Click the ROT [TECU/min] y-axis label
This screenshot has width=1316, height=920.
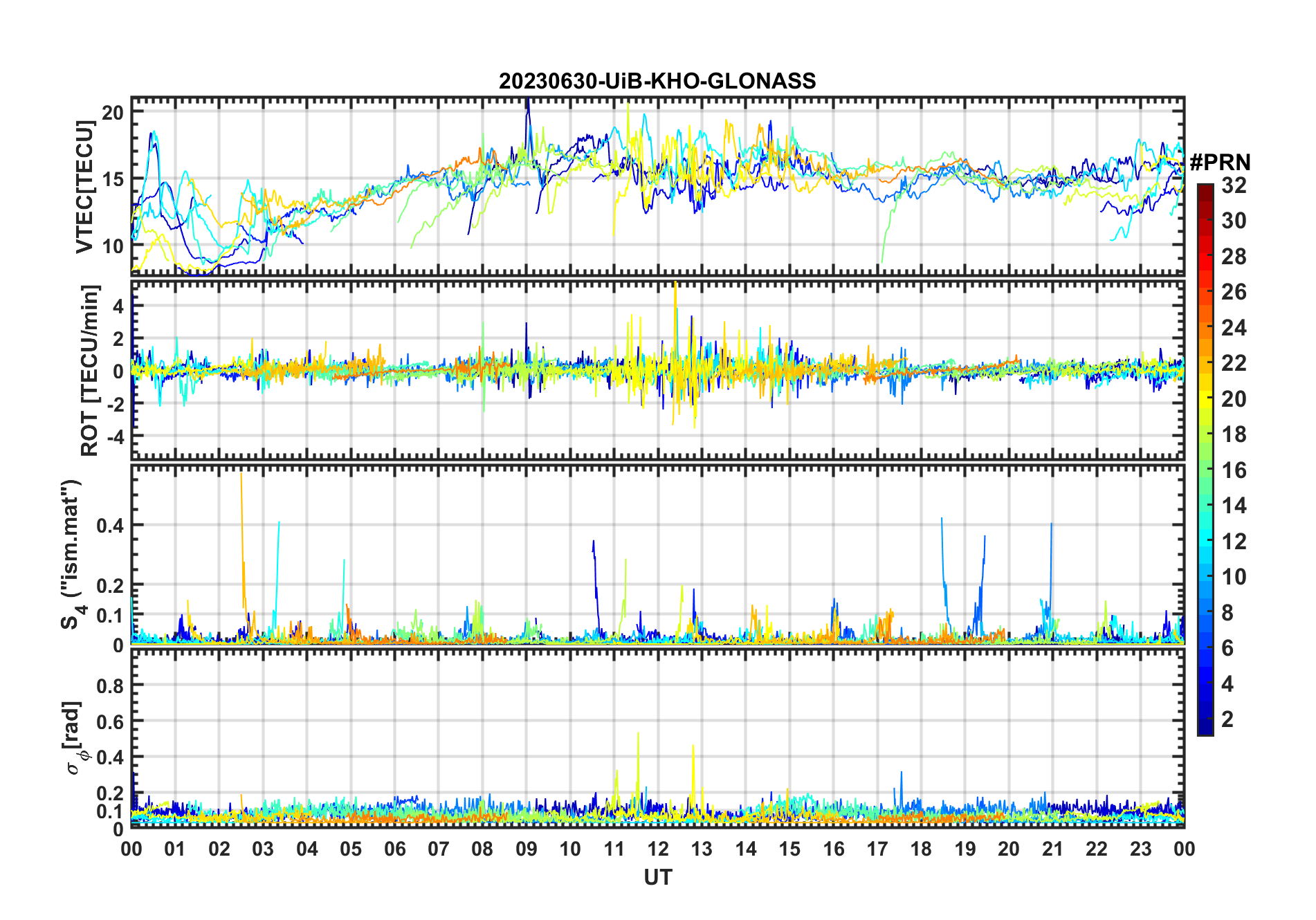click(90, 370)
